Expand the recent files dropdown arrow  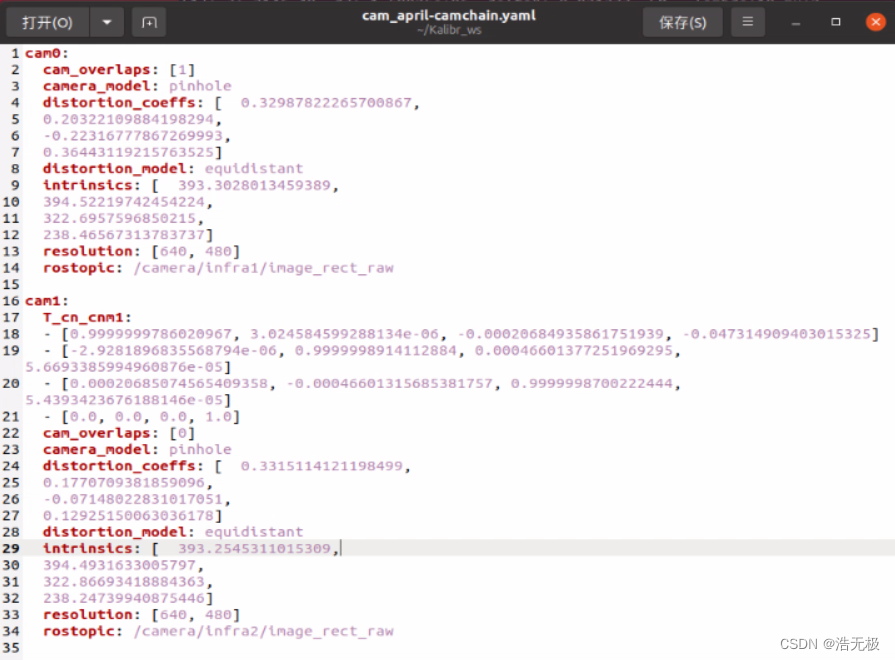(107, 22)
